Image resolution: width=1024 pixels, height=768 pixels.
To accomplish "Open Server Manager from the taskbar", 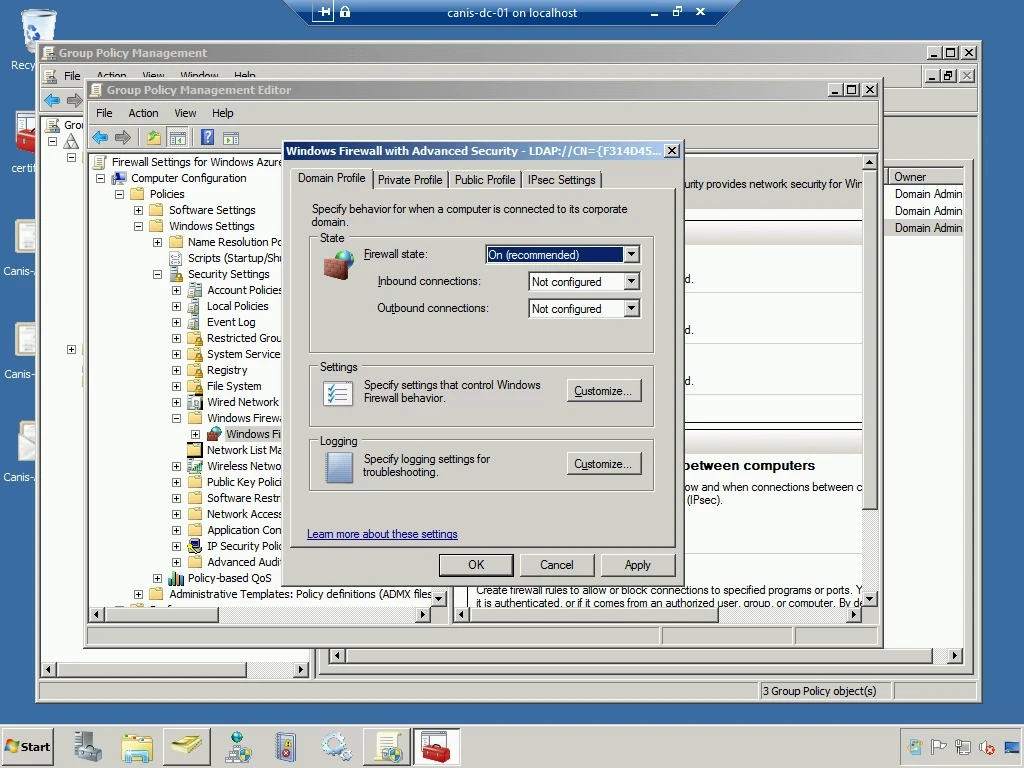I will (x=88, y=747).
